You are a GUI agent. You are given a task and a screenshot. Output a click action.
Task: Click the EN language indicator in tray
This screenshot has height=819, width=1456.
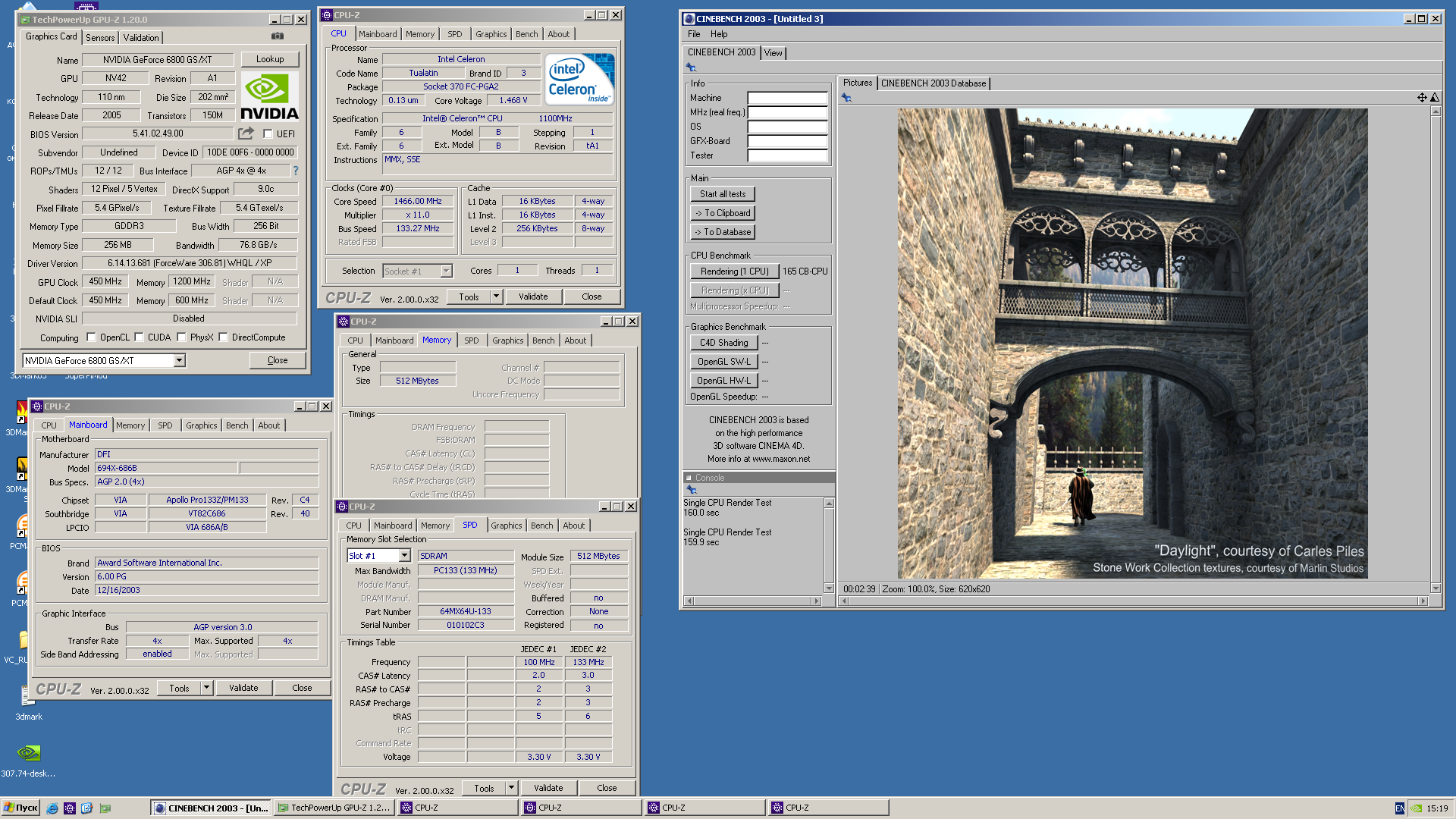(1399, 808)
